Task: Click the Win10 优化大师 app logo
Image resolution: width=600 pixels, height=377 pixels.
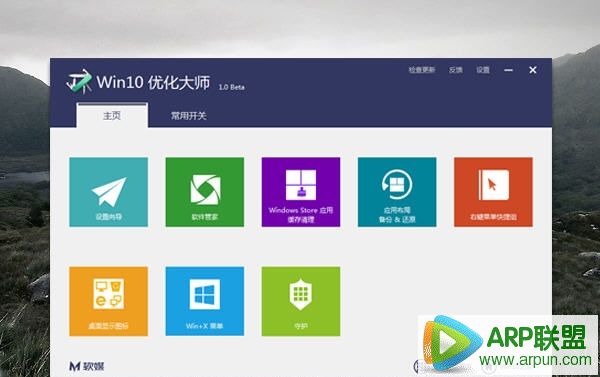Action: 79,81
